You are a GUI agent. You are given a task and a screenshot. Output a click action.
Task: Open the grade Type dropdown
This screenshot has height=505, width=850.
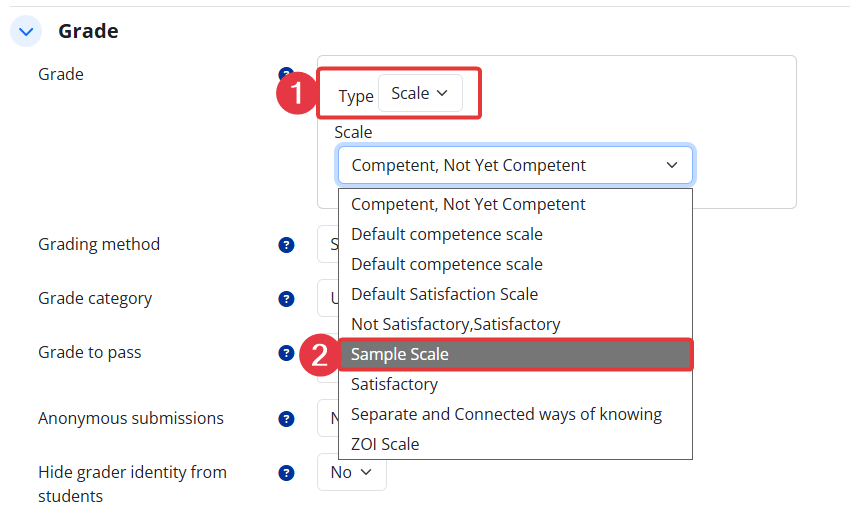pyautogui.click(x=420, y=94)
